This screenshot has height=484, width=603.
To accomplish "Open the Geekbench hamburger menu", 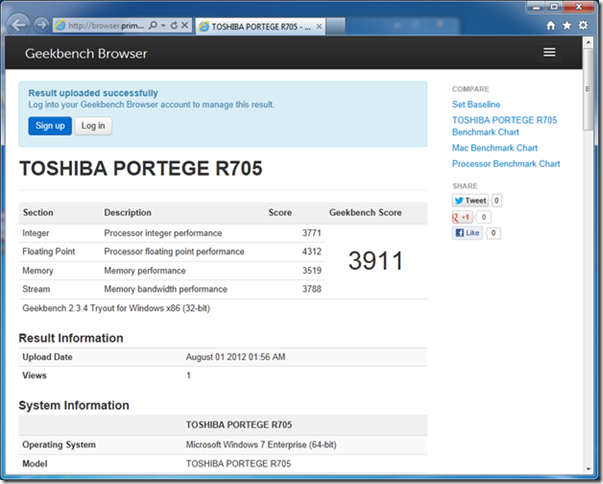I will (549, 52).
